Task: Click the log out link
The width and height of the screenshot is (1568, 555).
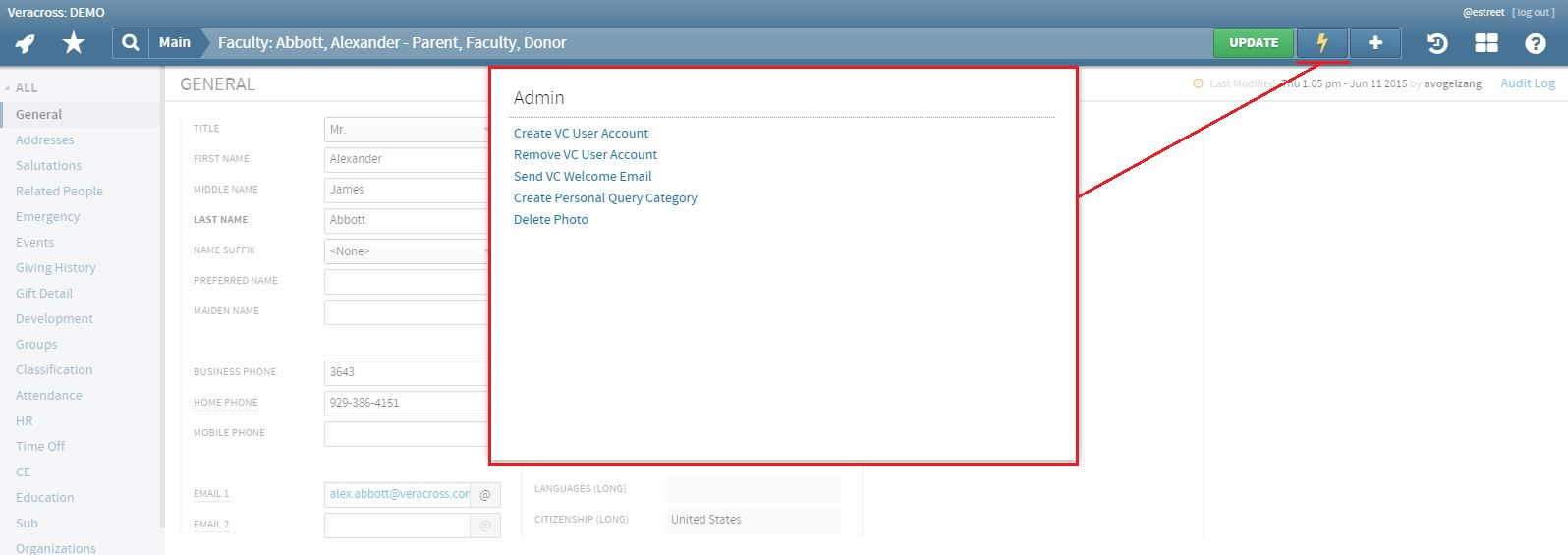Action: click(1533, 13)
